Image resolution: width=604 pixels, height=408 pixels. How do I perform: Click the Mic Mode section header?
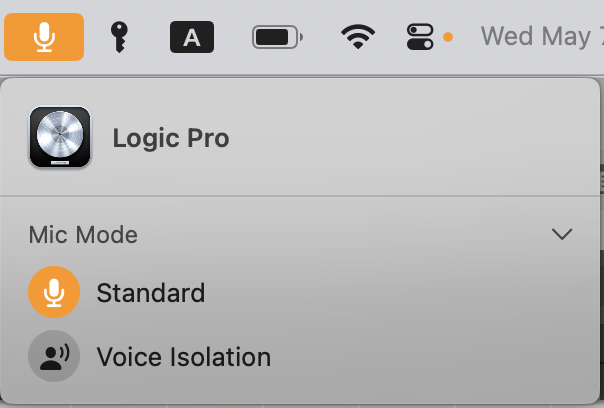point(83,235)
